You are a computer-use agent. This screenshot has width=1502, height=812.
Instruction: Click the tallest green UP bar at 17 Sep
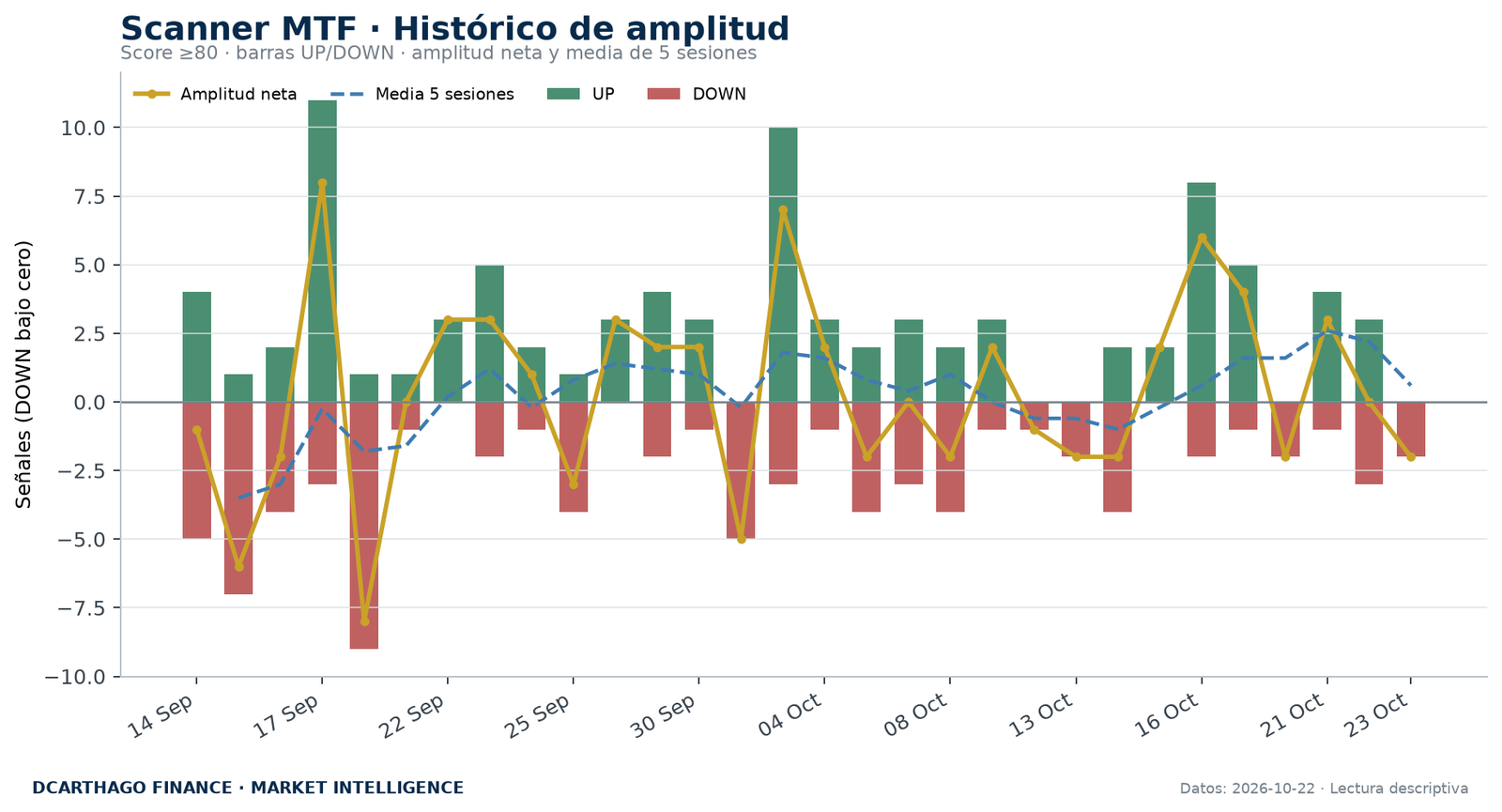(x=322, y=251)
